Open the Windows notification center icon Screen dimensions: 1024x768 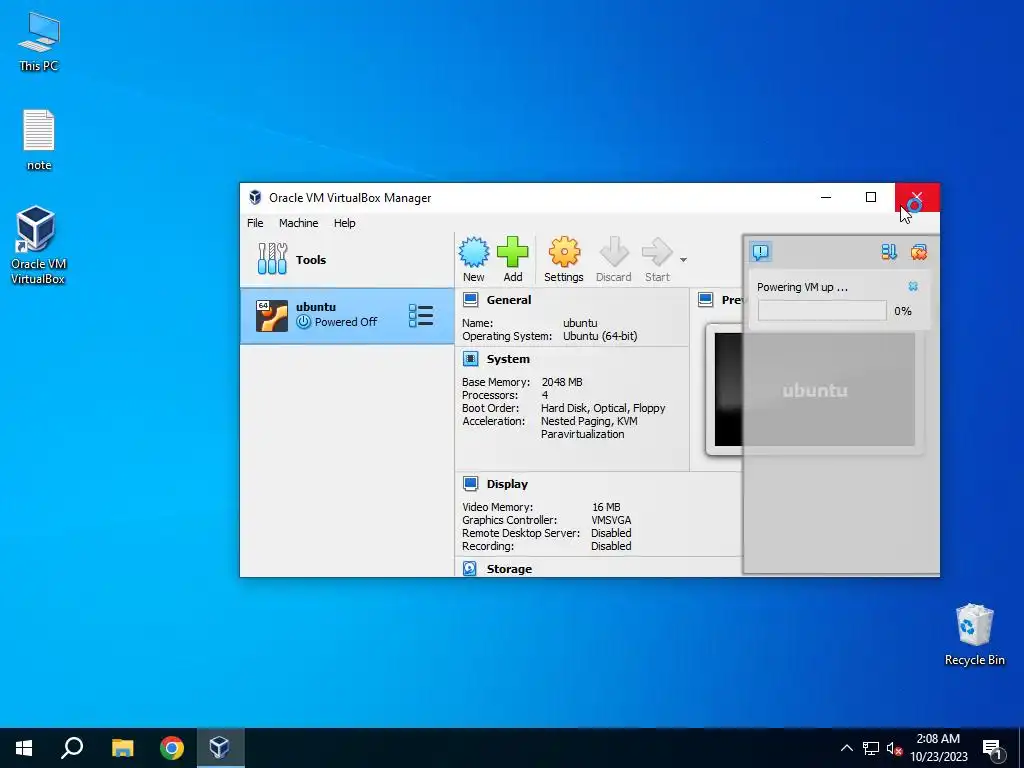[992, 748]
